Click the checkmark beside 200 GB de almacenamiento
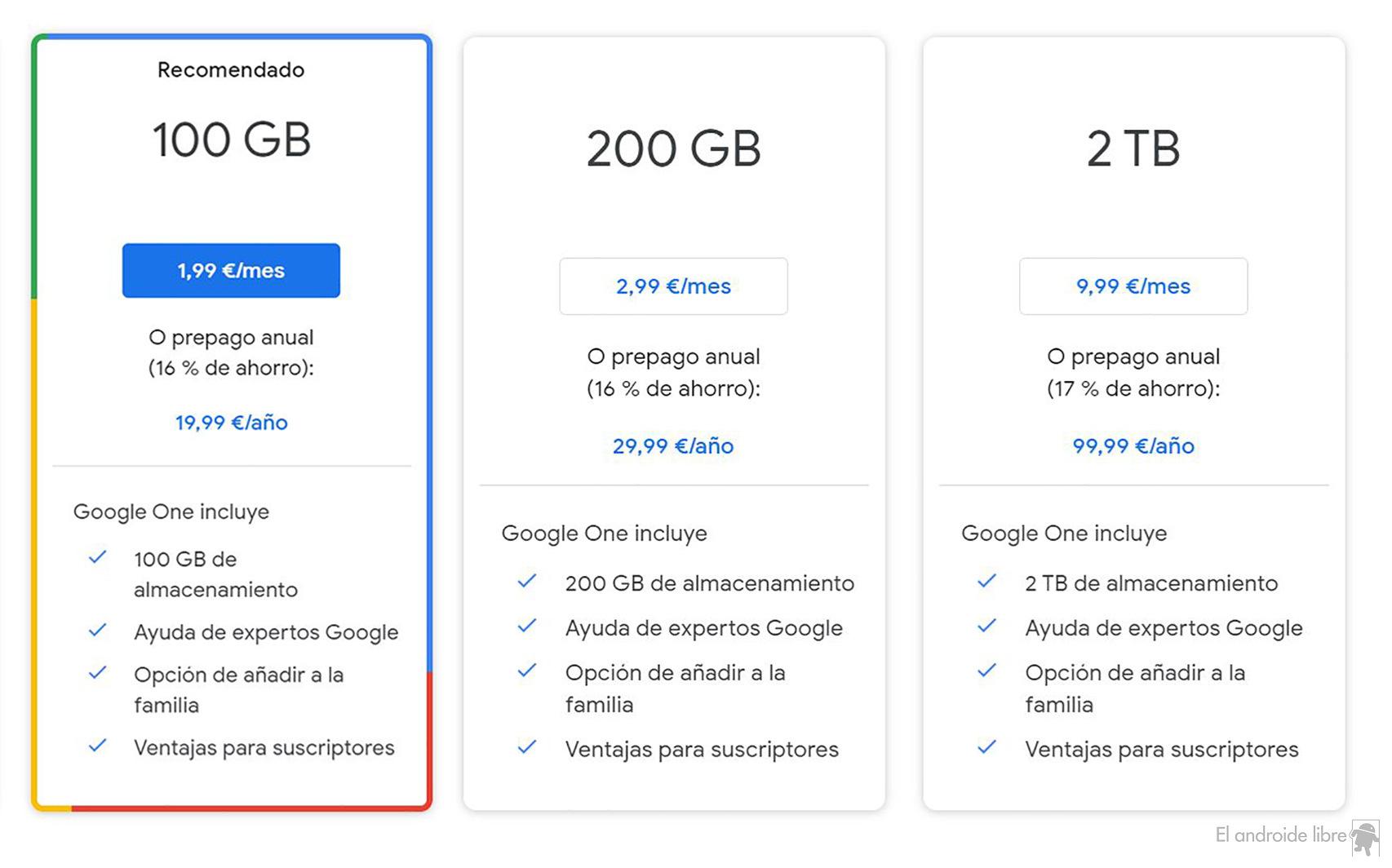 [x=526, y=582]
